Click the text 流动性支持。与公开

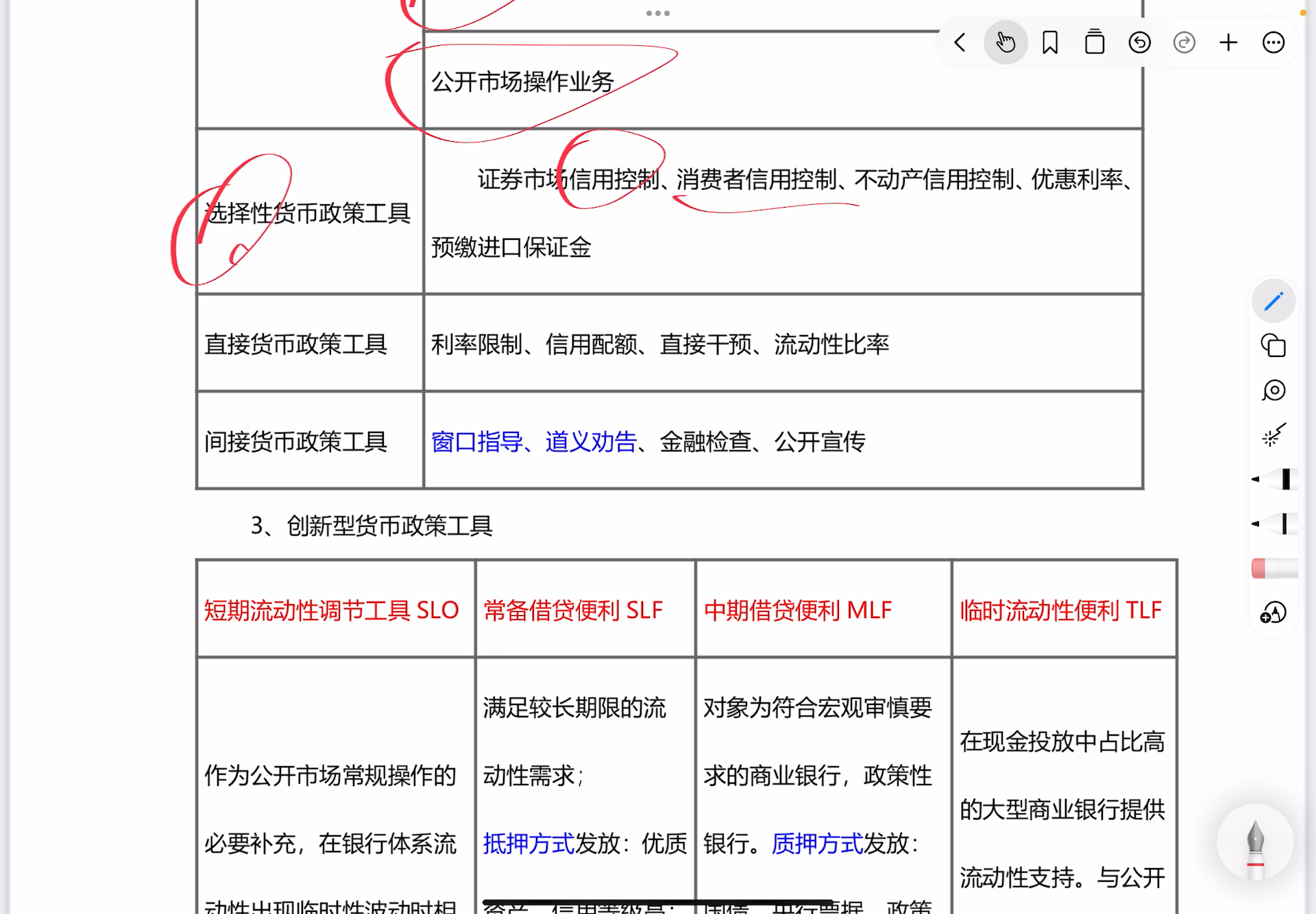coord(1062,877)
